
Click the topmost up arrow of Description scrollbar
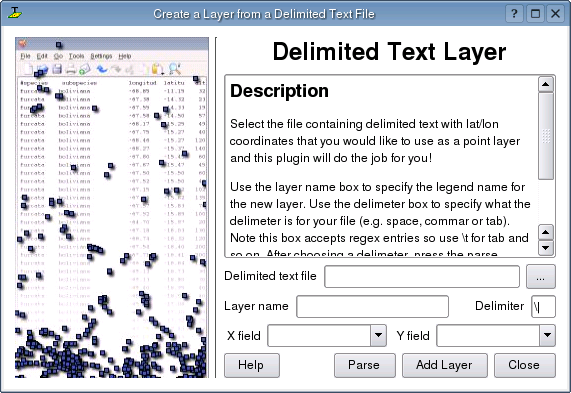546,85
